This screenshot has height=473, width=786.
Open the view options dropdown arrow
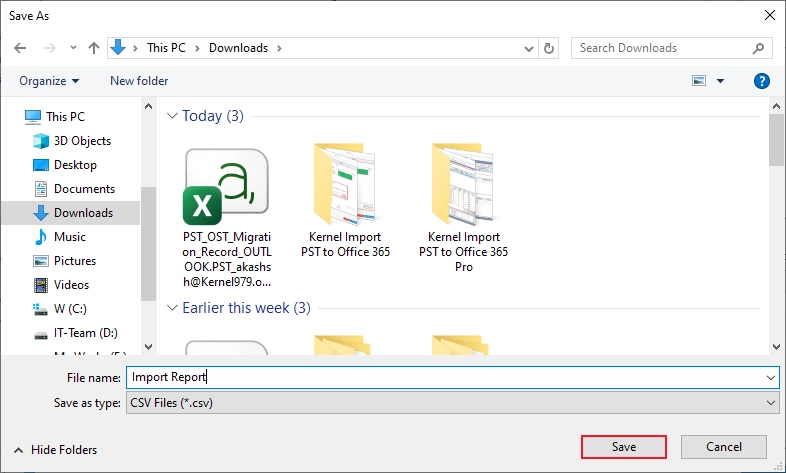click(720, 81)
